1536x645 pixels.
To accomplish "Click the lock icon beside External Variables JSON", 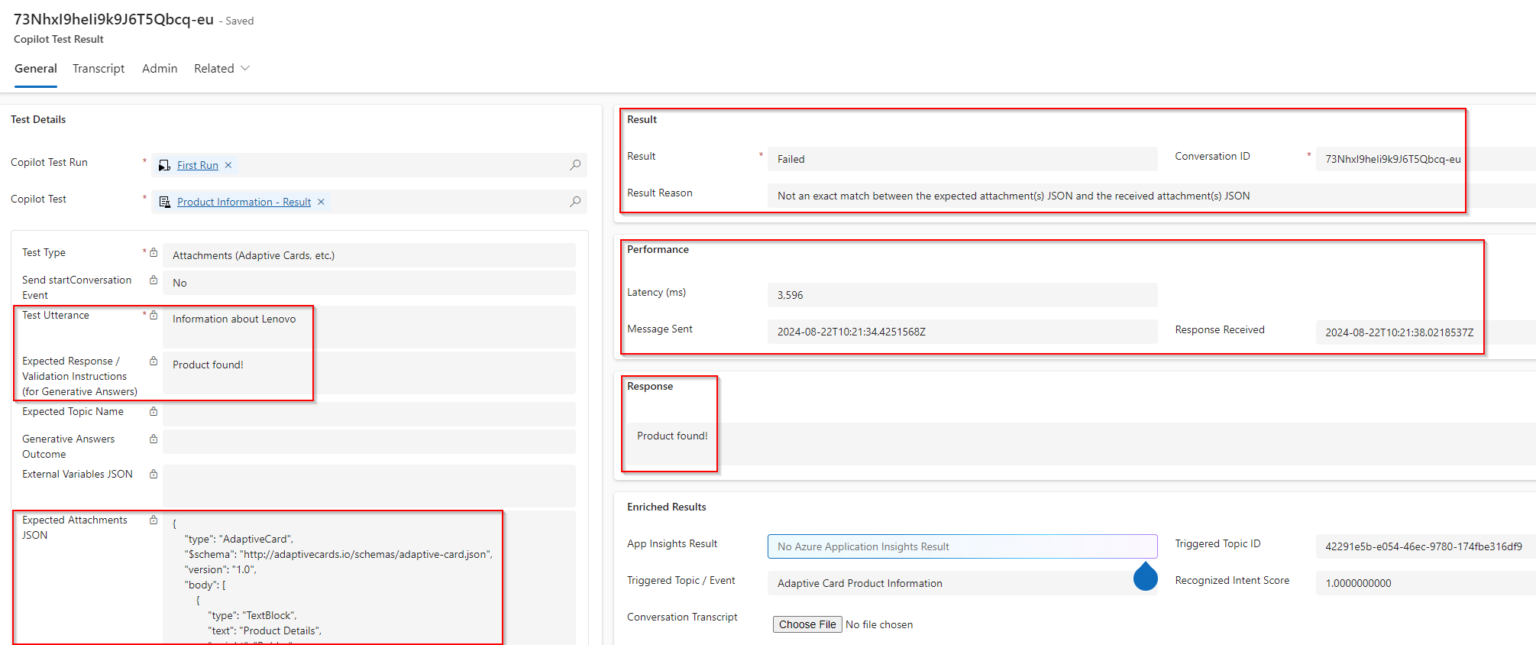I will [153, 474].
